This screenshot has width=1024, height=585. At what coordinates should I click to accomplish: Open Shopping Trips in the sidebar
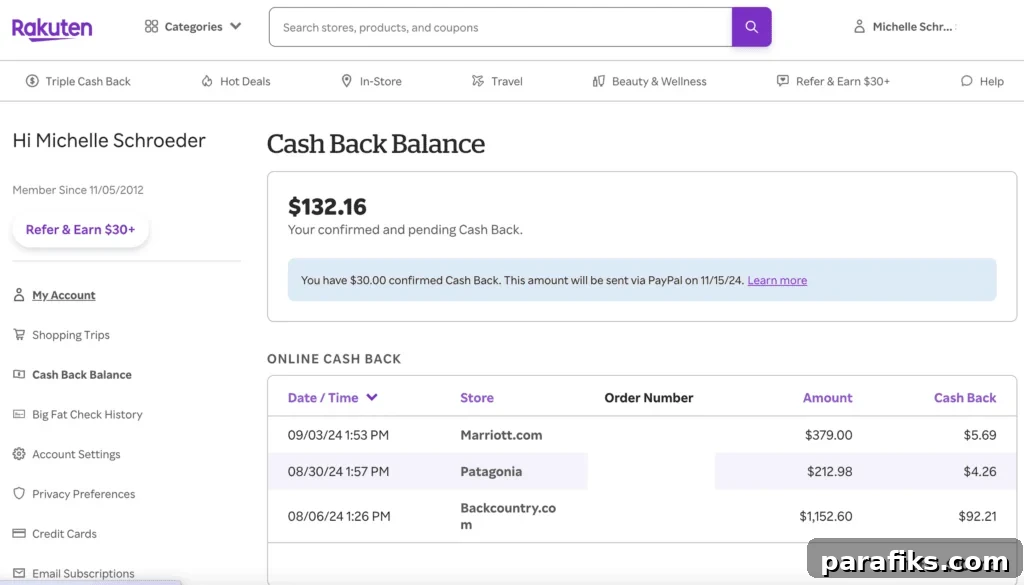pos(71,335)
